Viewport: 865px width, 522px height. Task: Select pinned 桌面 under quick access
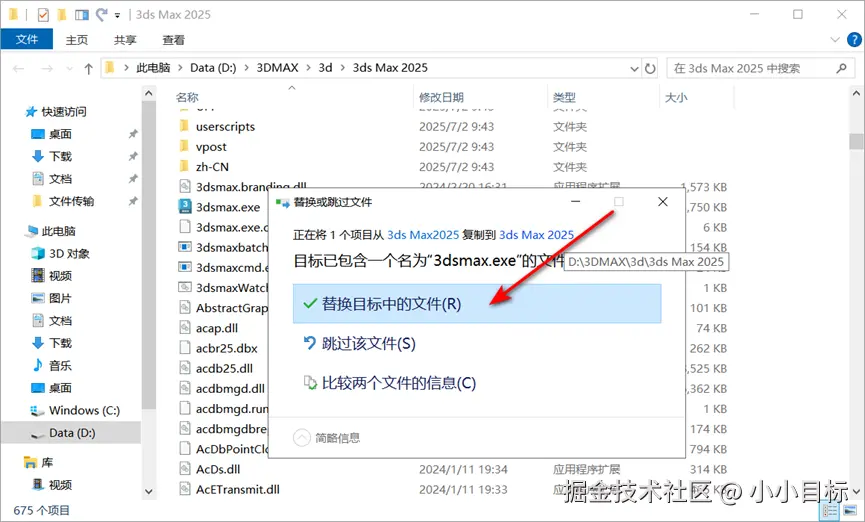[x=60, y=134]
